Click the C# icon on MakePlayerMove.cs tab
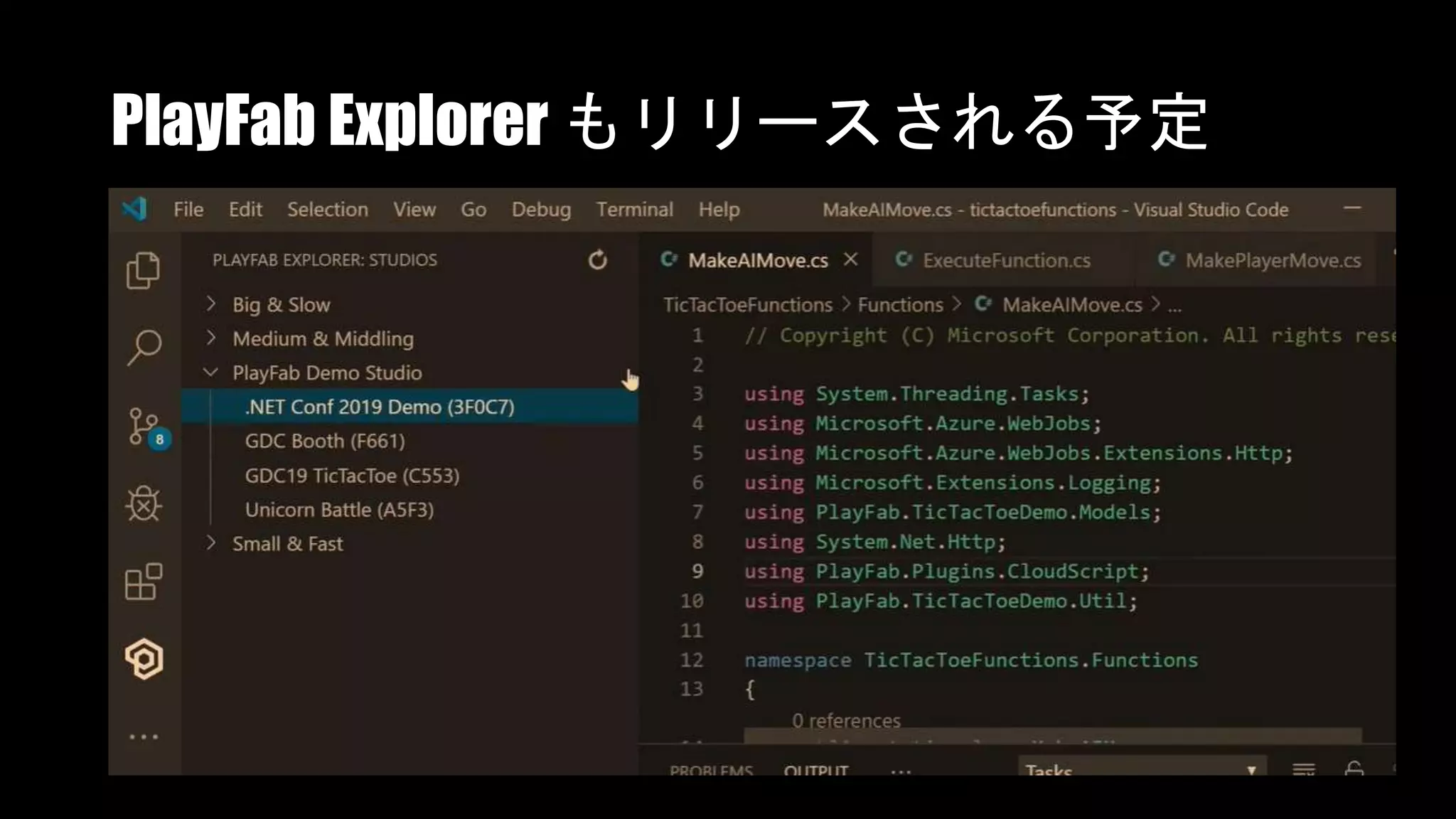Viewport: 1456px width, 819px height. tap(1166, 259)
